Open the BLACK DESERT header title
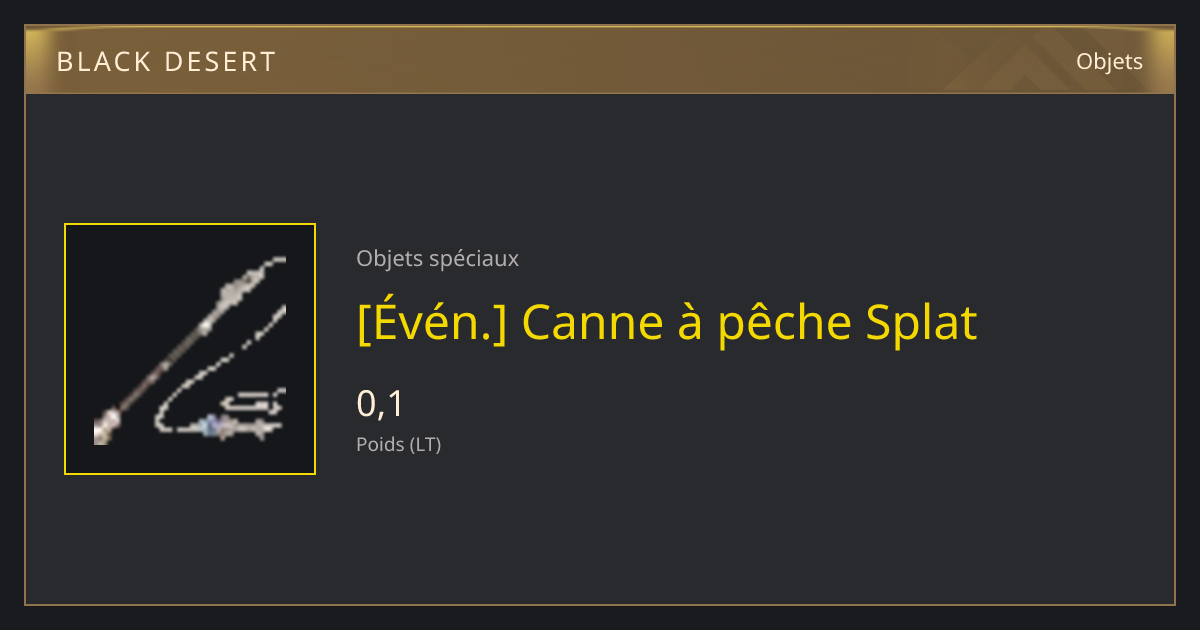 166,62
